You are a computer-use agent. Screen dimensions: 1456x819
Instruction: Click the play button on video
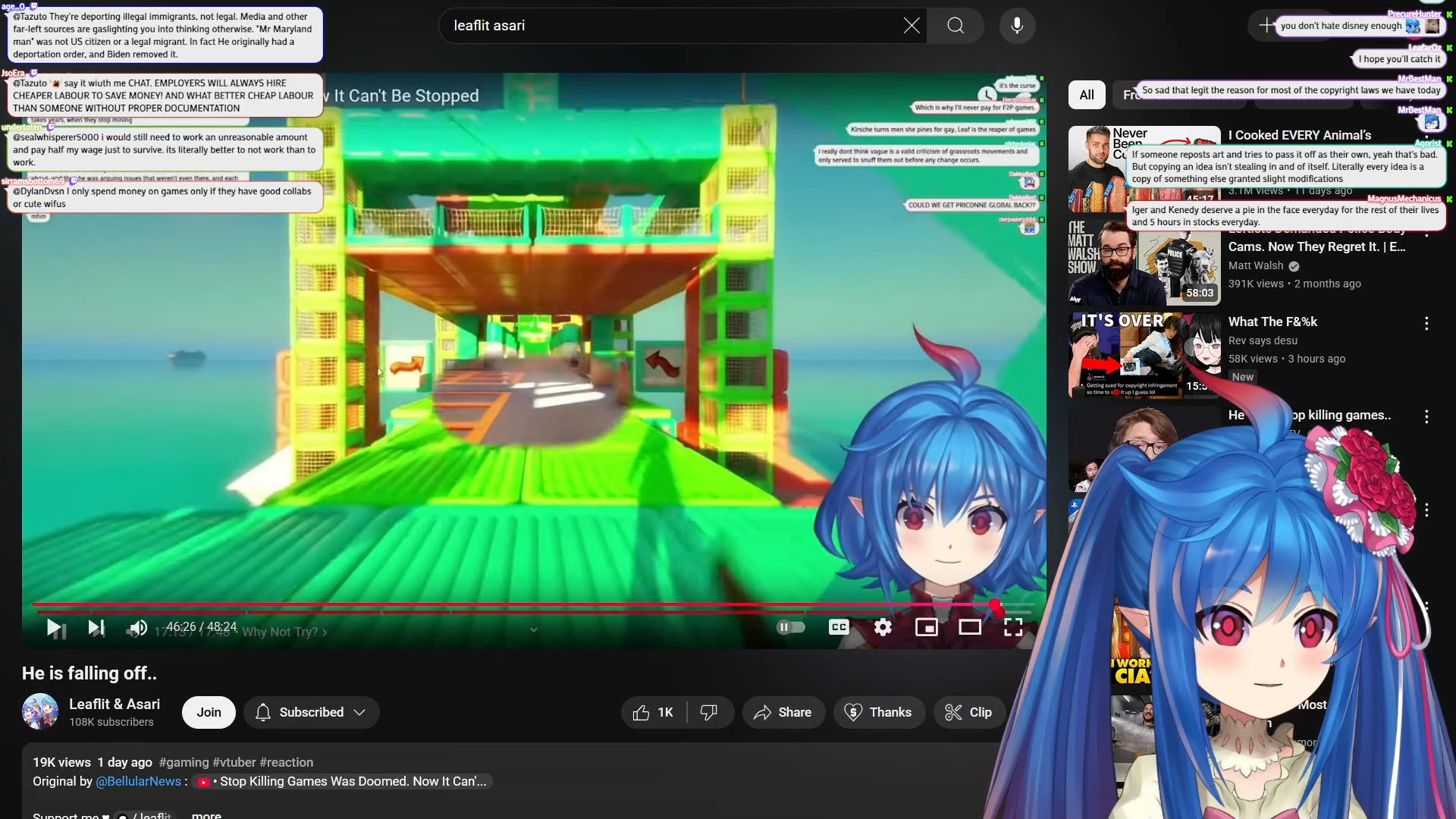54,628
